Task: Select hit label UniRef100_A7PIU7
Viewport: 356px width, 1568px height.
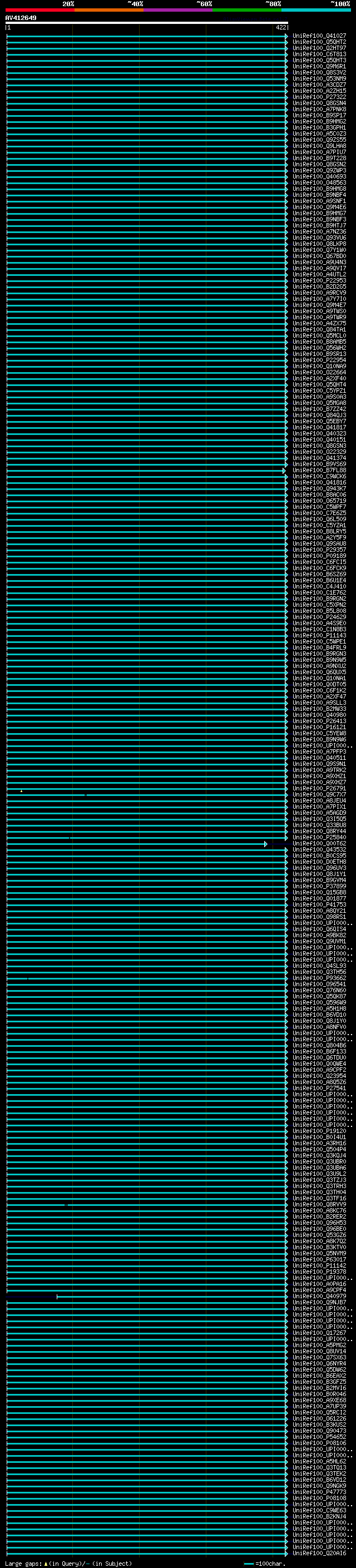Action: pyautogui.click(x=319, y=152)
